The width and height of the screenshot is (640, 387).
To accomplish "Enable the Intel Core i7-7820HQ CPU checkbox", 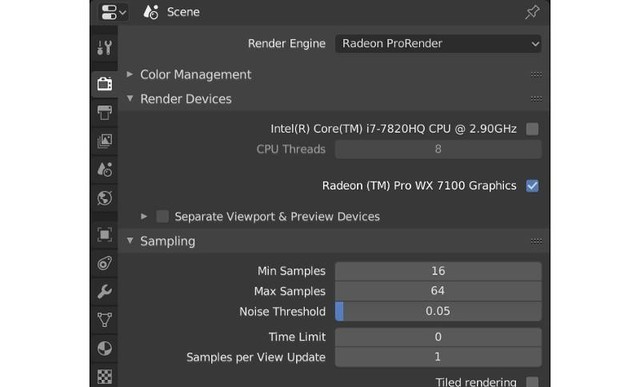I will tap(532, 129).
